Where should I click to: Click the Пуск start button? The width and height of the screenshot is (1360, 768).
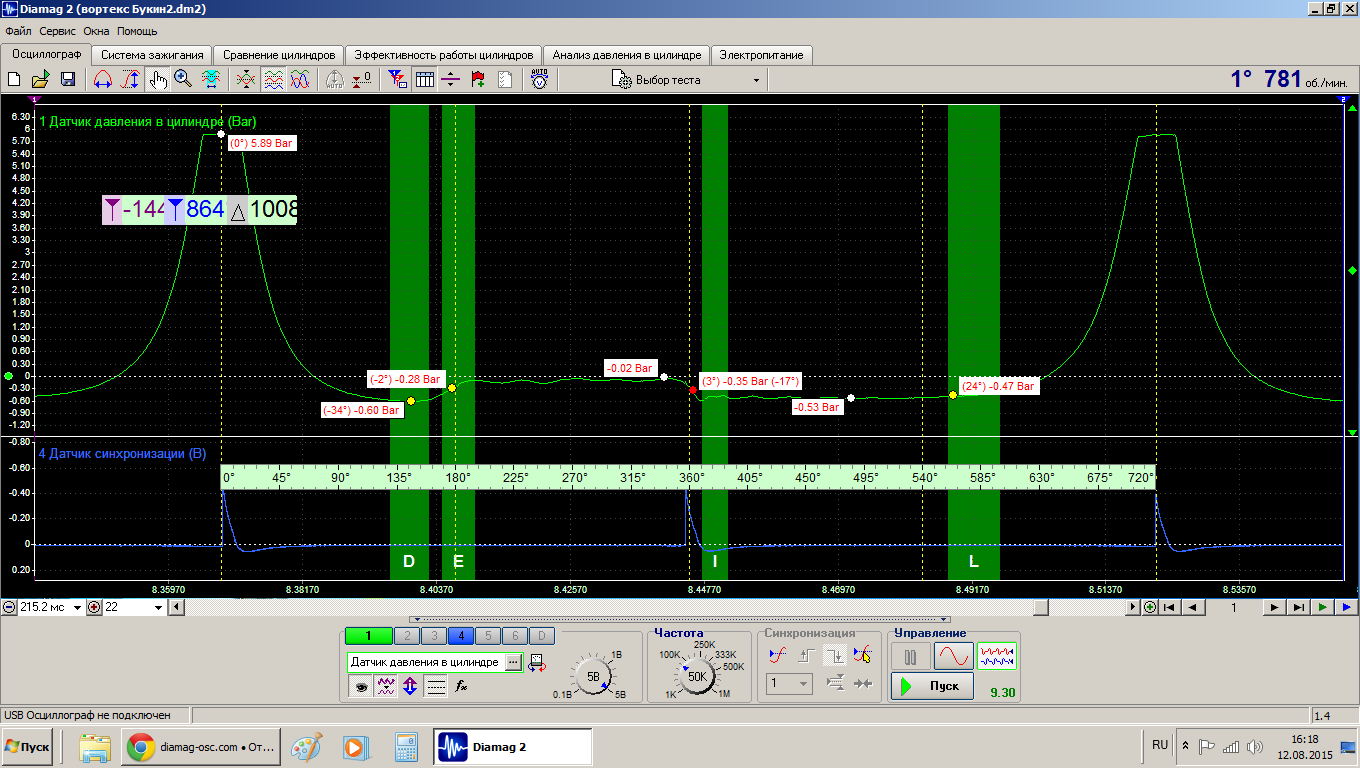pyautogui.click(x=932, y=686)
